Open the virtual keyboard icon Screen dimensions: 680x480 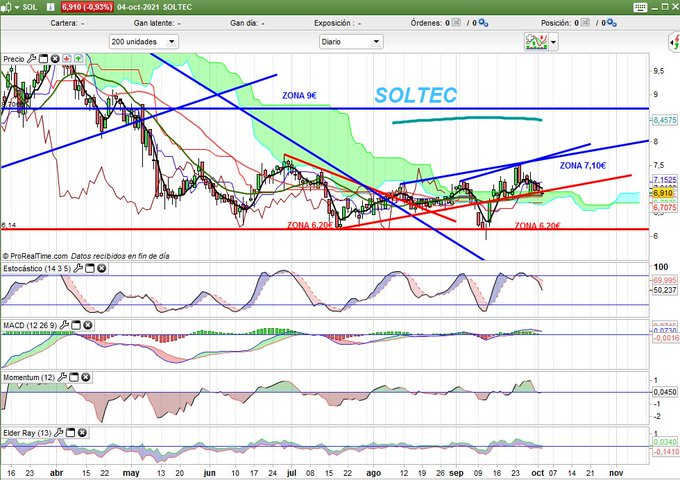pyautogui.click(x=640, y=7)
